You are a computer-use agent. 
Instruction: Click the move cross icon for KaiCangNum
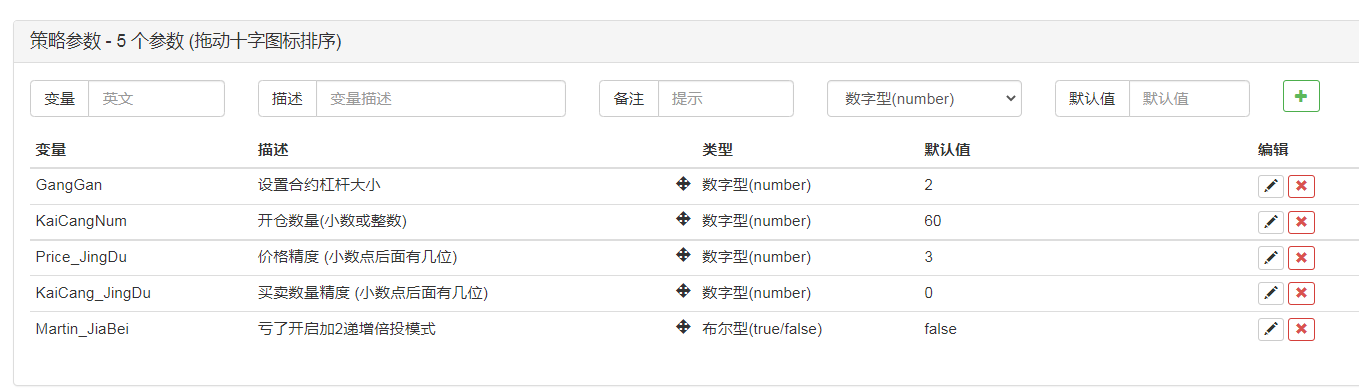click(683, 219)
